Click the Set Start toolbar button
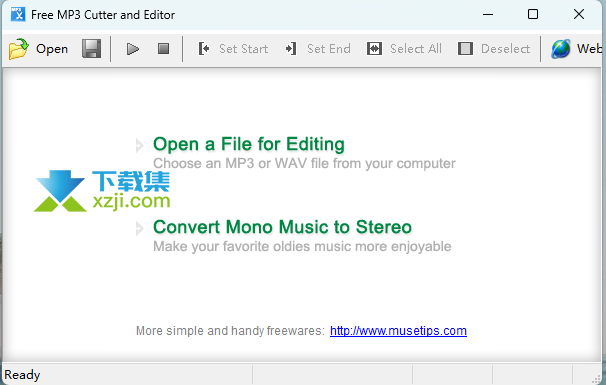This screenshot has height=385, width=606. [233, 49]
